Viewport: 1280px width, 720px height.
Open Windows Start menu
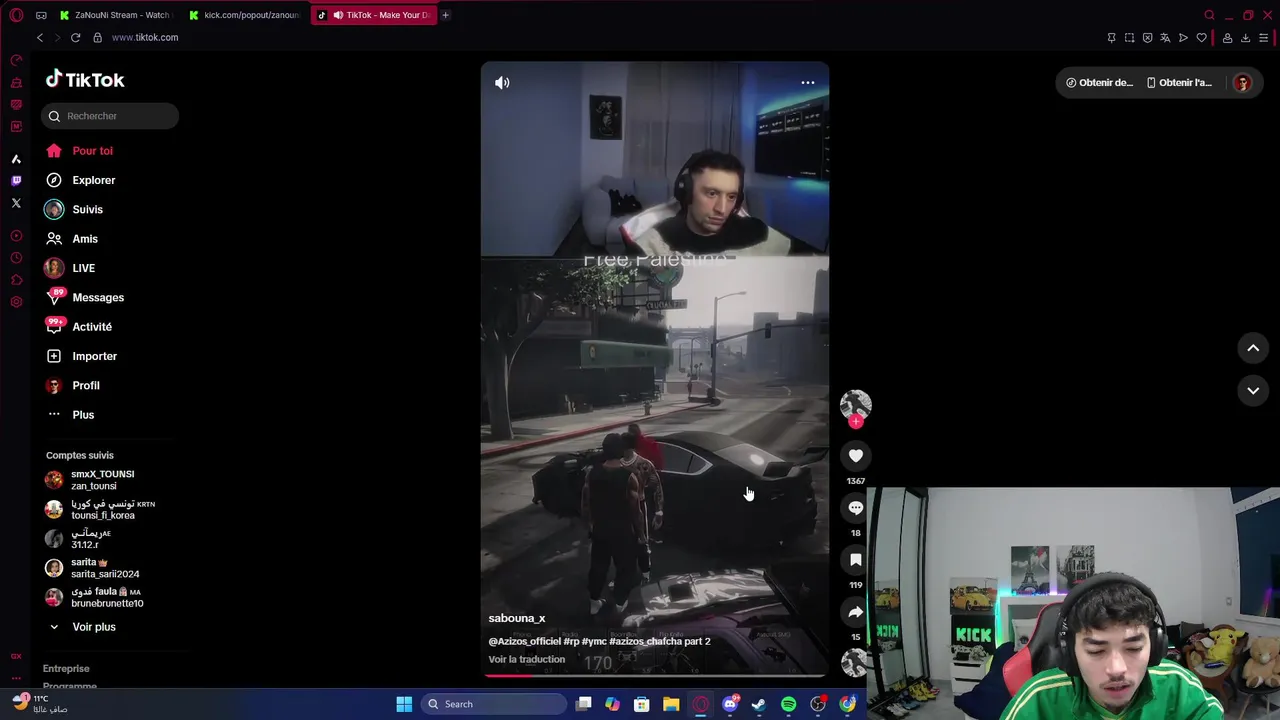404,704
